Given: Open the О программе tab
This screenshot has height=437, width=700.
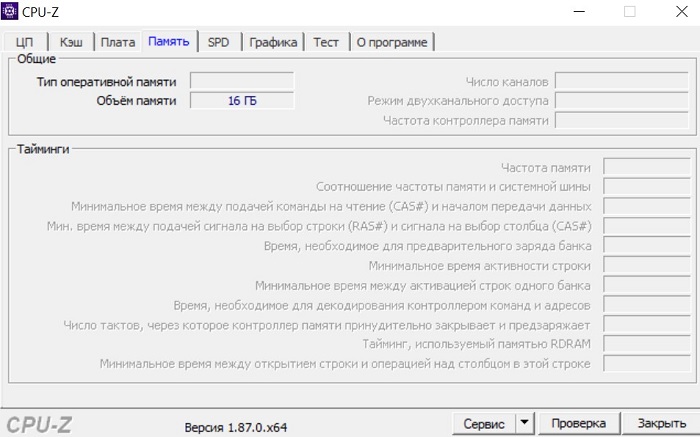Looking at the screenshot, I should [392, 42].
